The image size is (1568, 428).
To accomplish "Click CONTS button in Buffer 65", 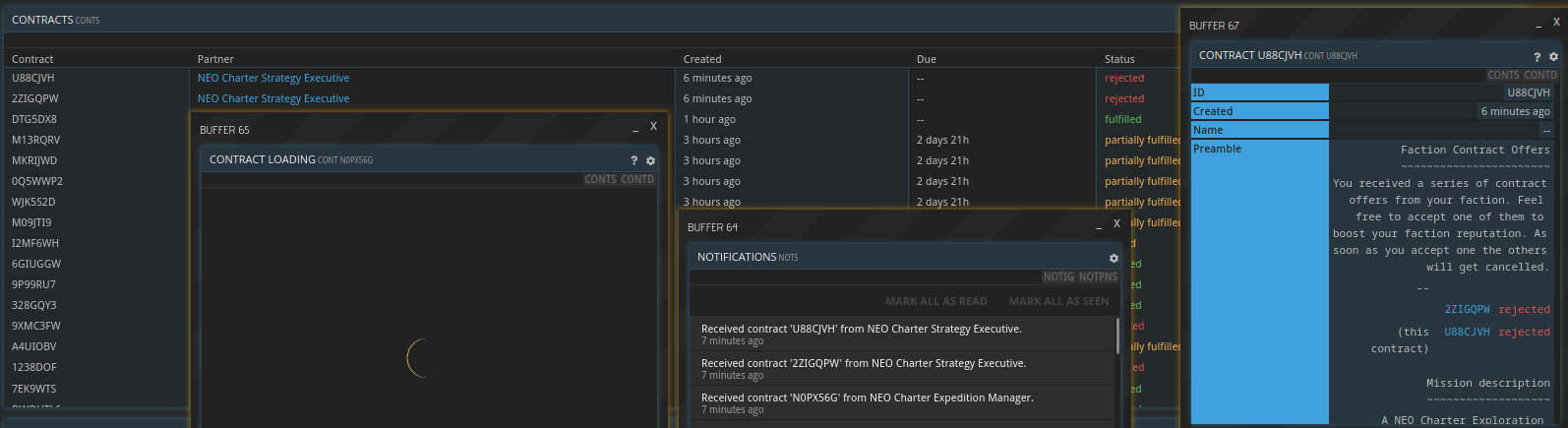I will pyautogui.click(x=600, y=179).
